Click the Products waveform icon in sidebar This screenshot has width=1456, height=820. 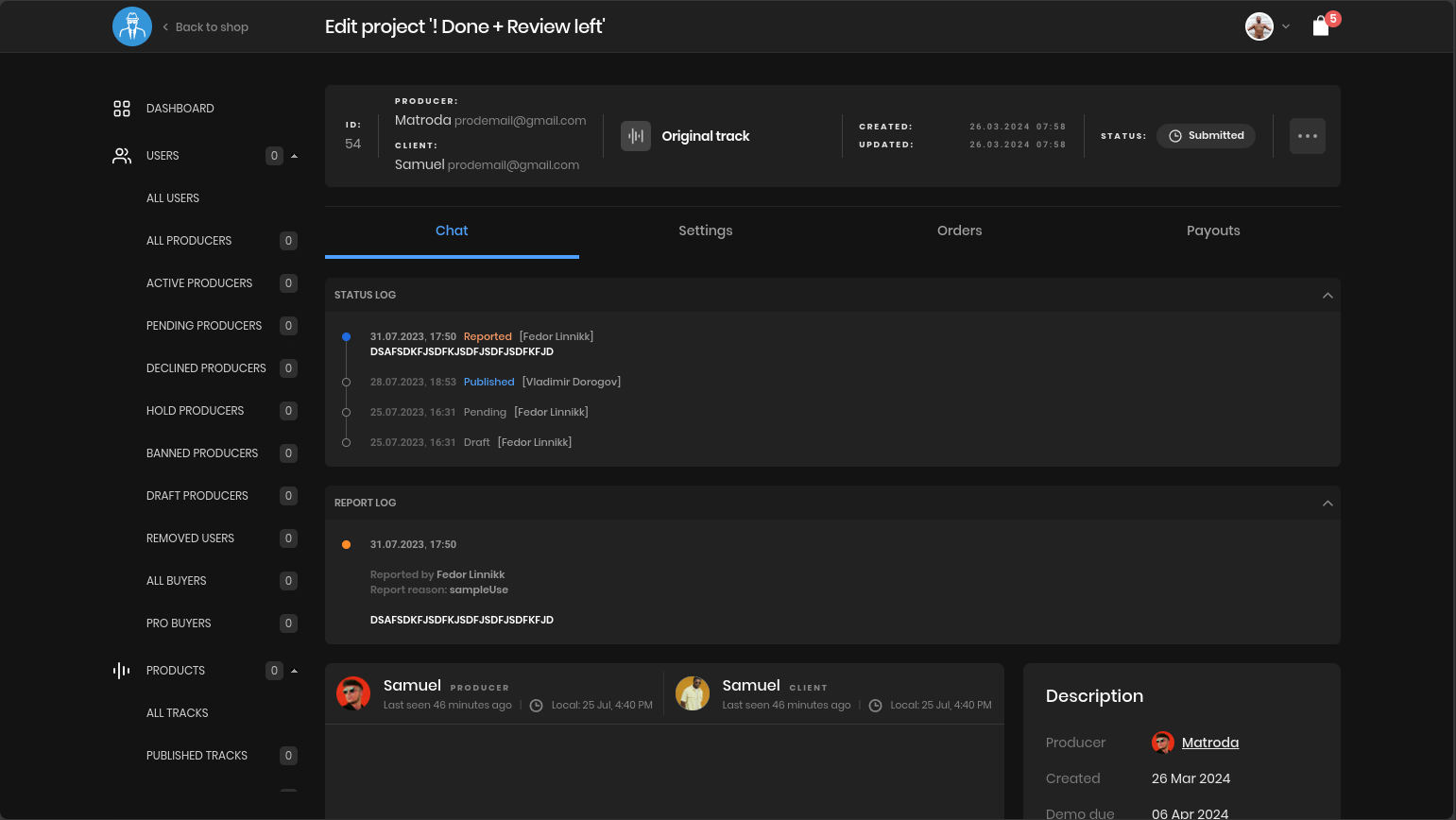[122, 671]
